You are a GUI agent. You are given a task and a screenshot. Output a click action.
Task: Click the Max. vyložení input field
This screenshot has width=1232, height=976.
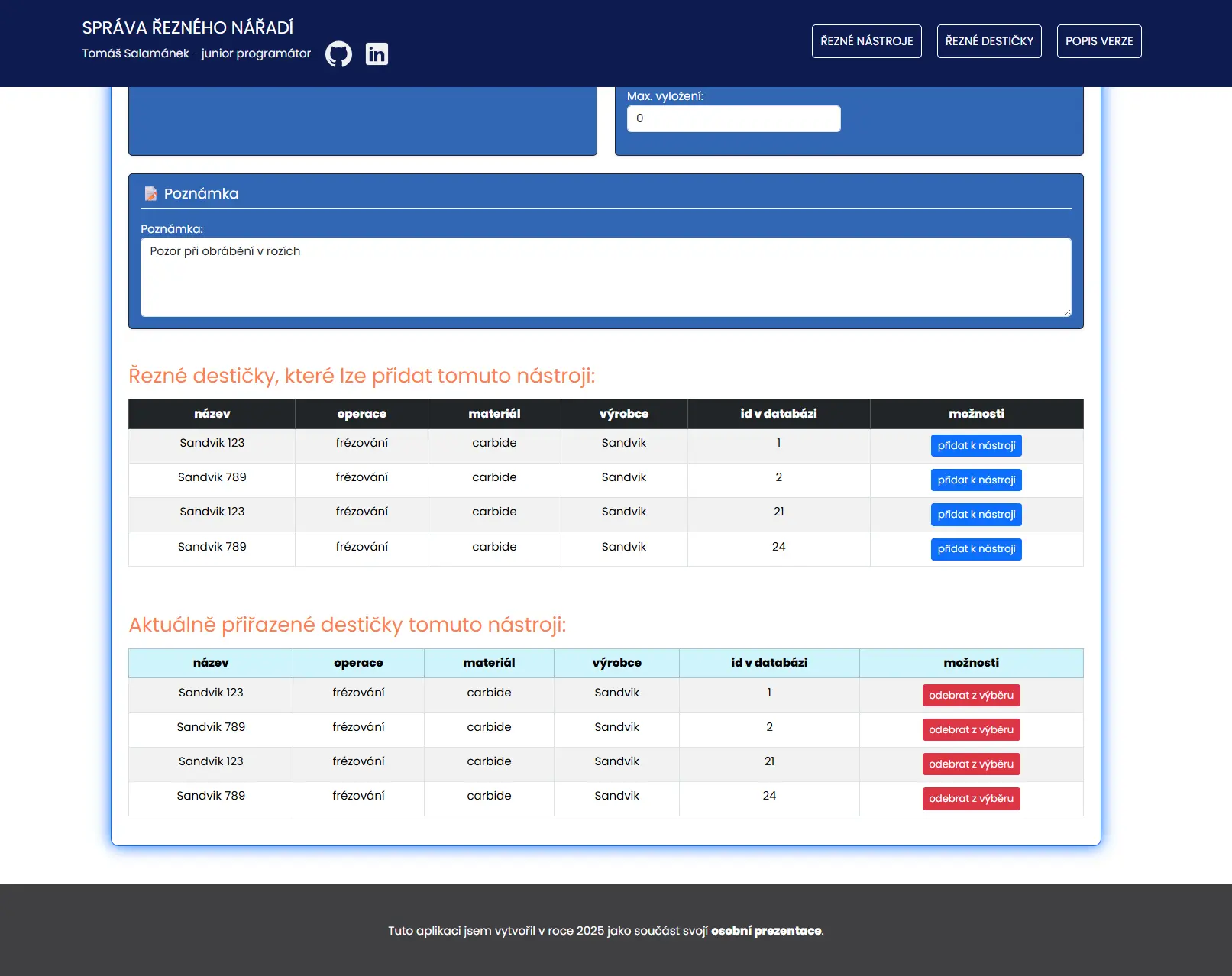tap(734, 118)
